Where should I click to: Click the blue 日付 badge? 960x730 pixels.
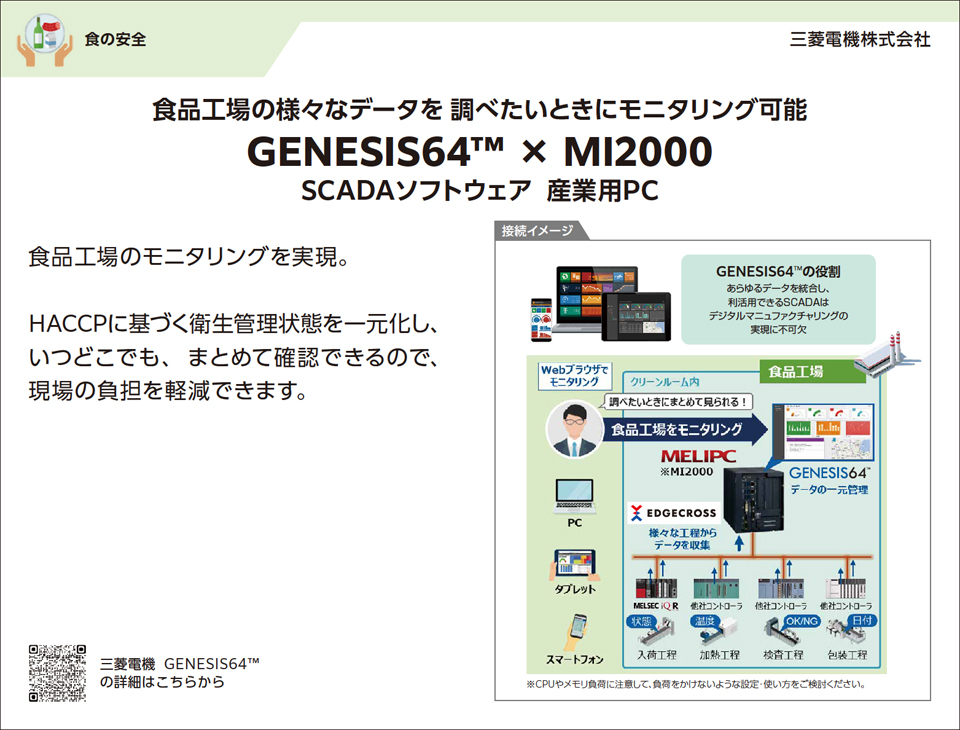pos(862,620)
